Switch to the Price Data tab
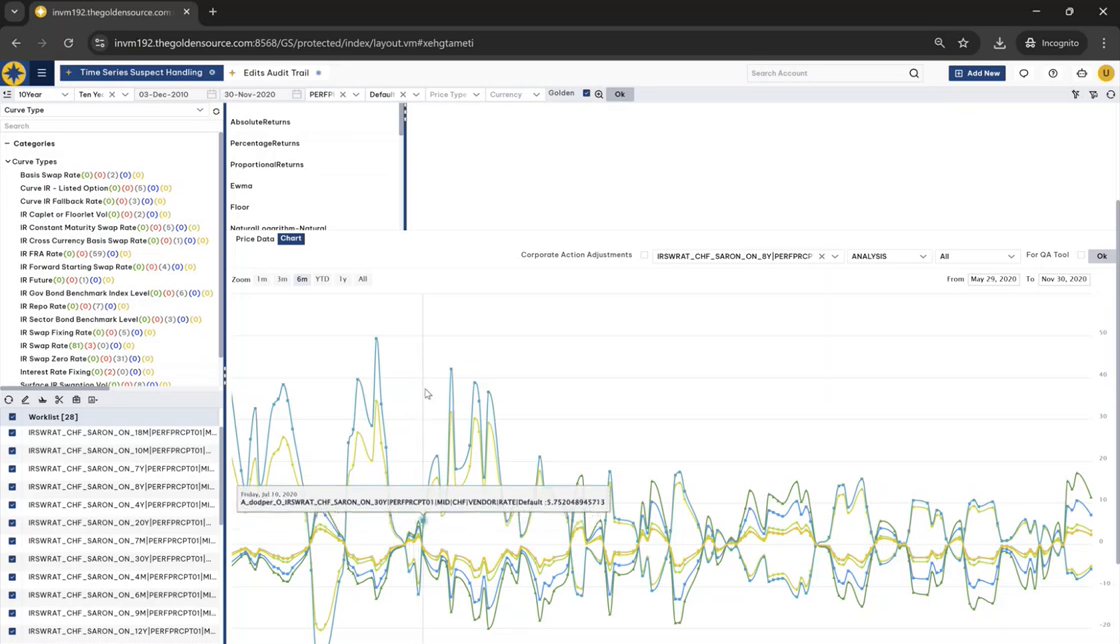Screen dimensions: 1120x644 pos(254,239)
